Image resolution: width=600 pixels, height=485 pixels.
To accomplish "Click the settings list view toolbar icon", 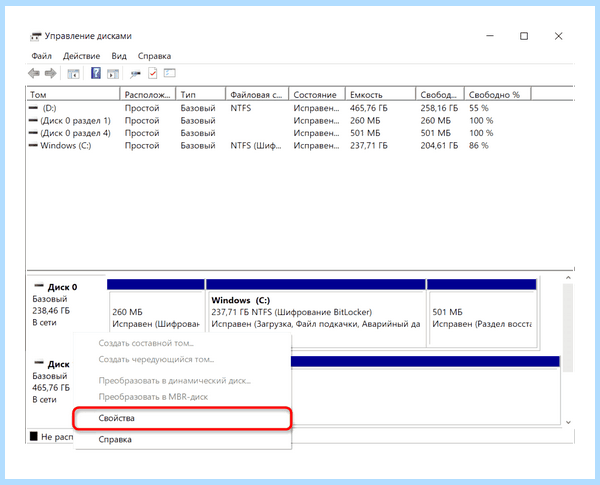I will pyautogui.click(x=170, y=73).
